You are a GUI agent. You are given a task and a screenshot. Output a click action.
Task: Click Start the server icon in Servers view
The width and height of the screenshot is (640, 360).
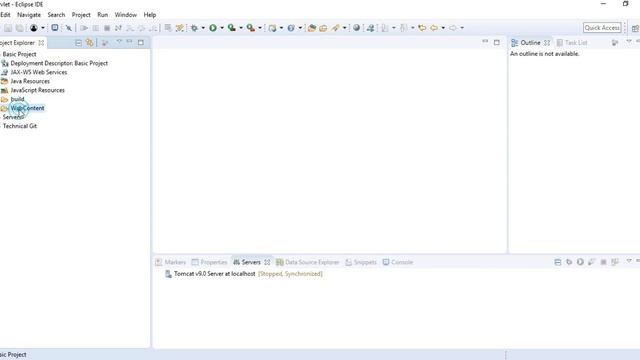coord(580,262)
